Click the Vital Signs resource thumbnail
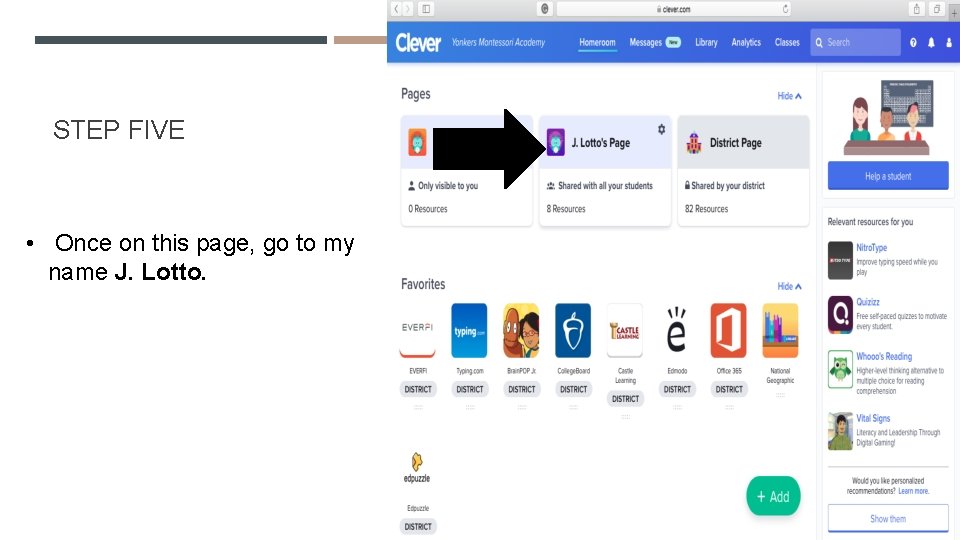The height and width of the screenshot is (540, 960). (x=840, y=431)
